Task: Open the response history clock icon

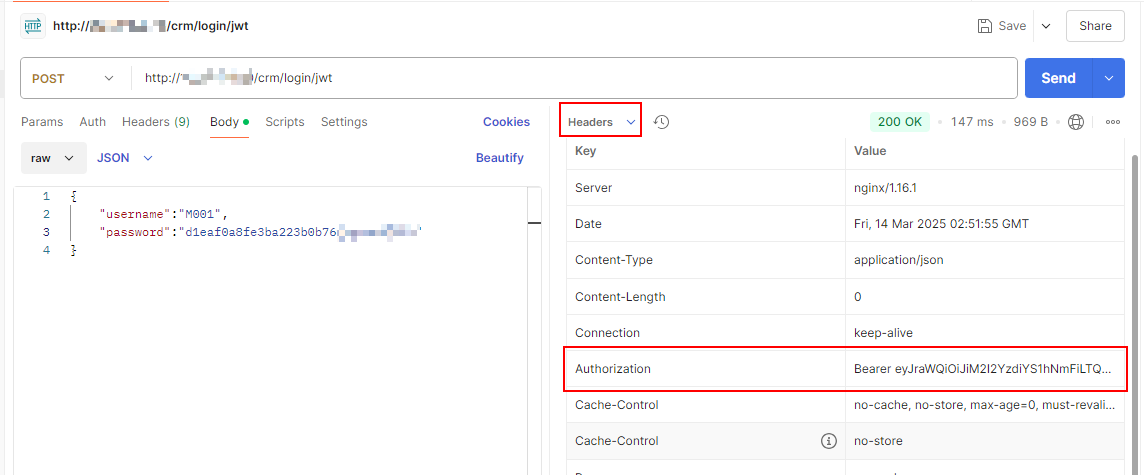Action: (x=661, y=122)
